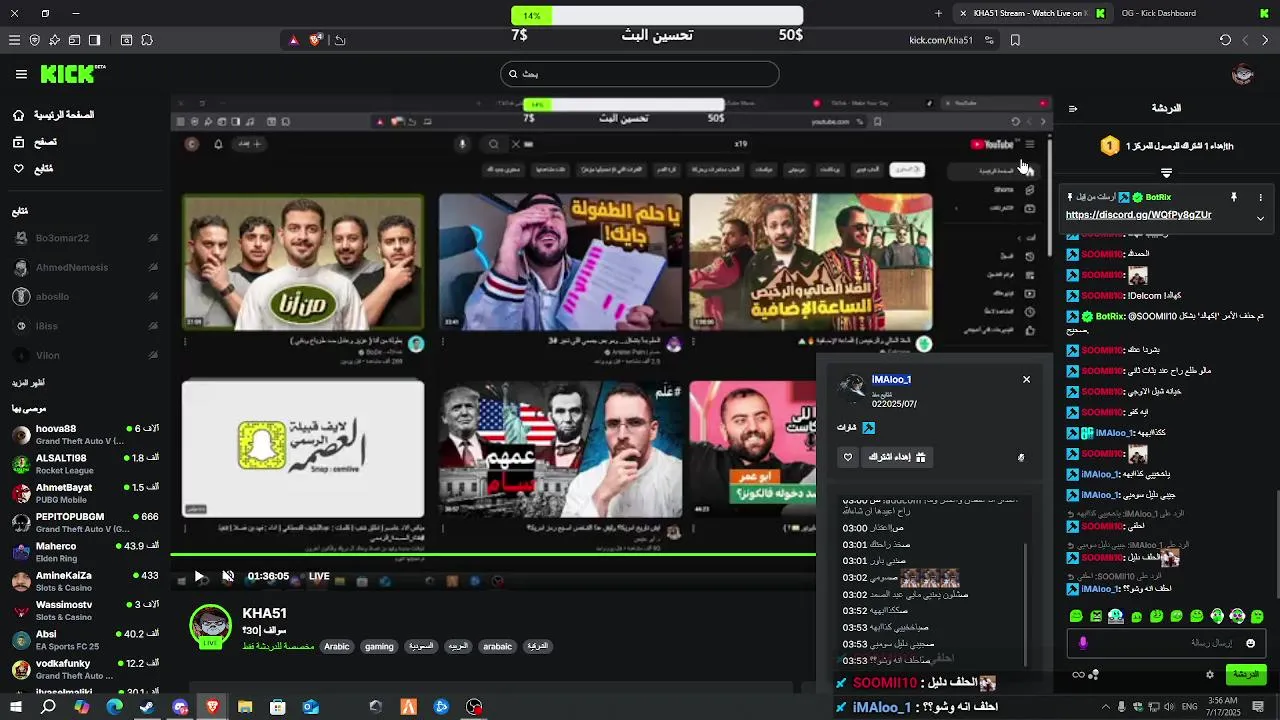Open Maherco Elden Ring channel

coord(85,552)
